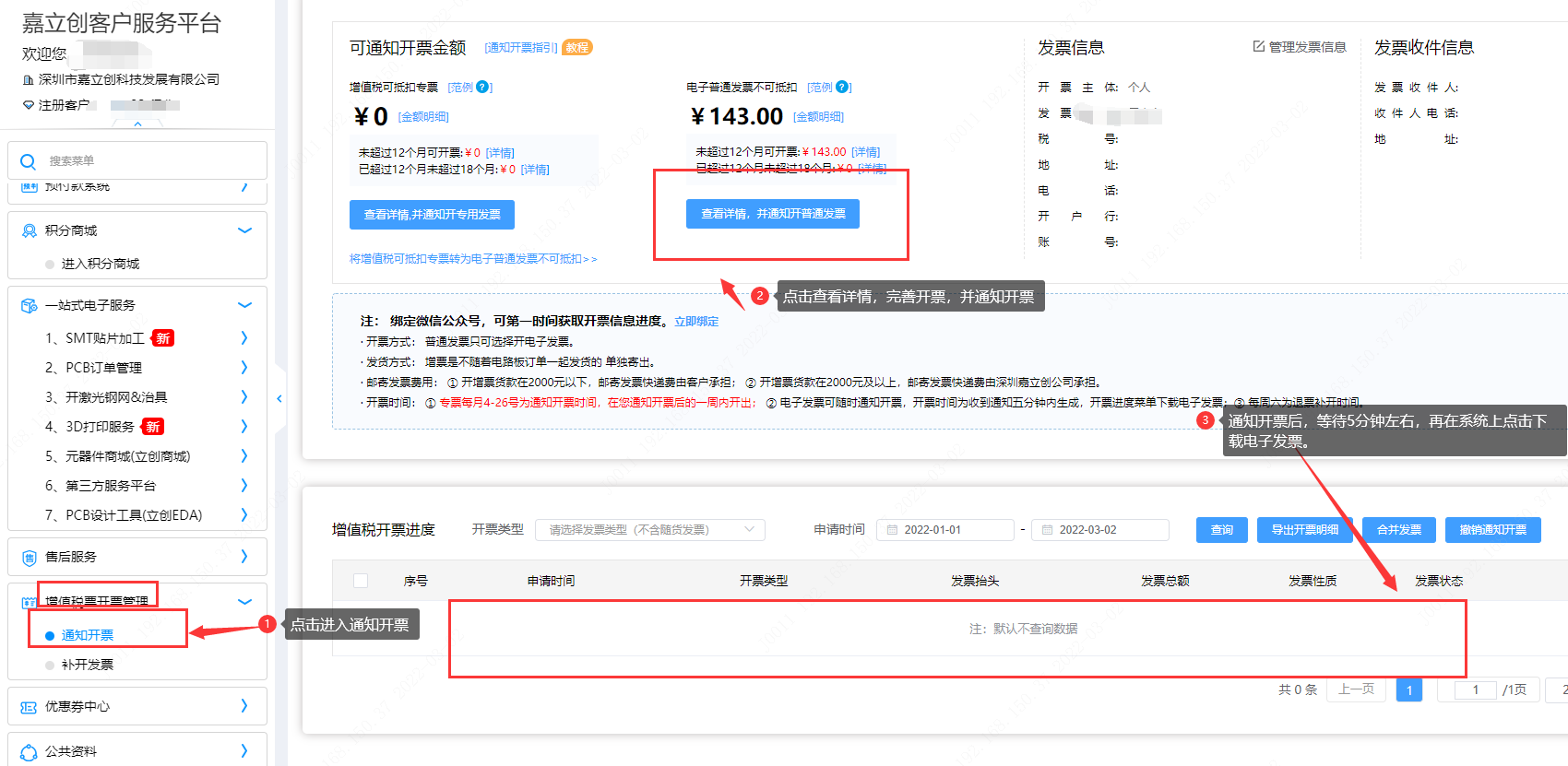Select 进入积分商城 in sidebar
Screen dimensions: 1568x766
[101, 264]
